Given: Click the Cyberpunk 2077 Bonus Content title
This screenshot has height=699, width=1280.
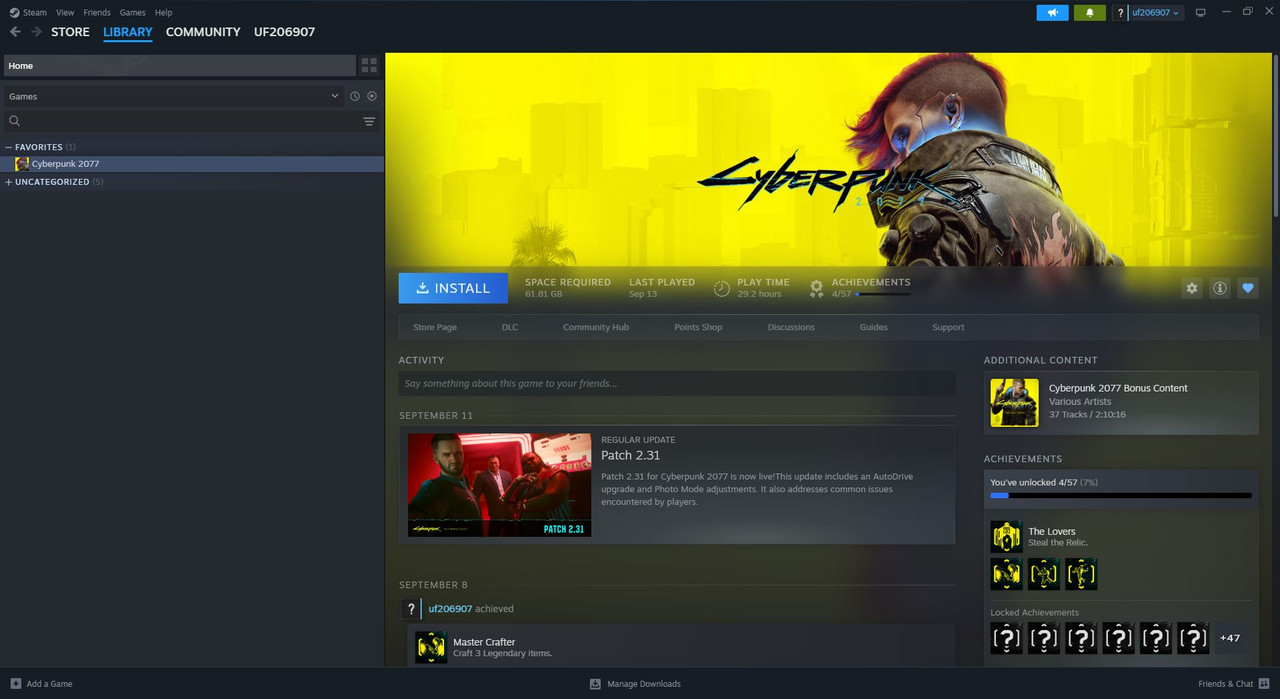Looking at the screenshot, I should click(x=1118, y=388).
